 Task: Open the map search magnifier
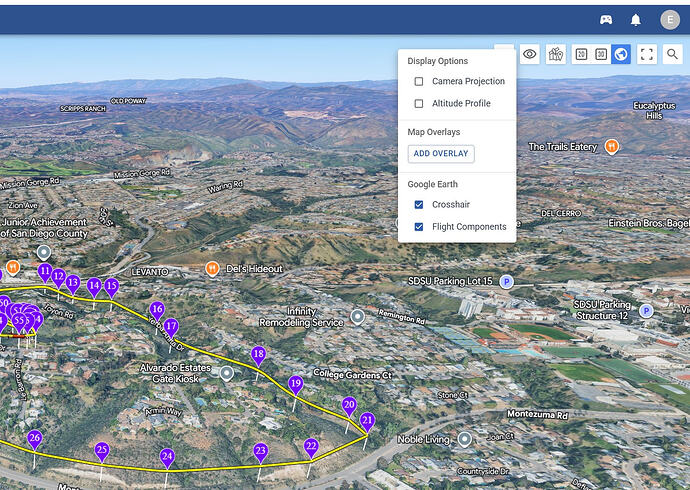coord(672,54)
